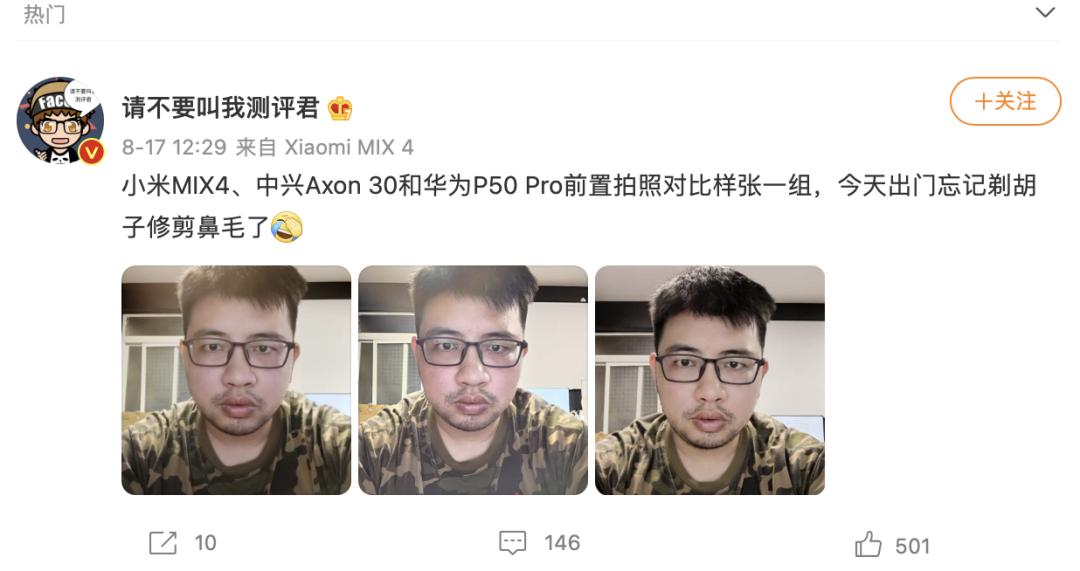The image size is (1080, 571).
Task: Click the laughing-crying emoji in the post
Action: click(x=287, y=227)
